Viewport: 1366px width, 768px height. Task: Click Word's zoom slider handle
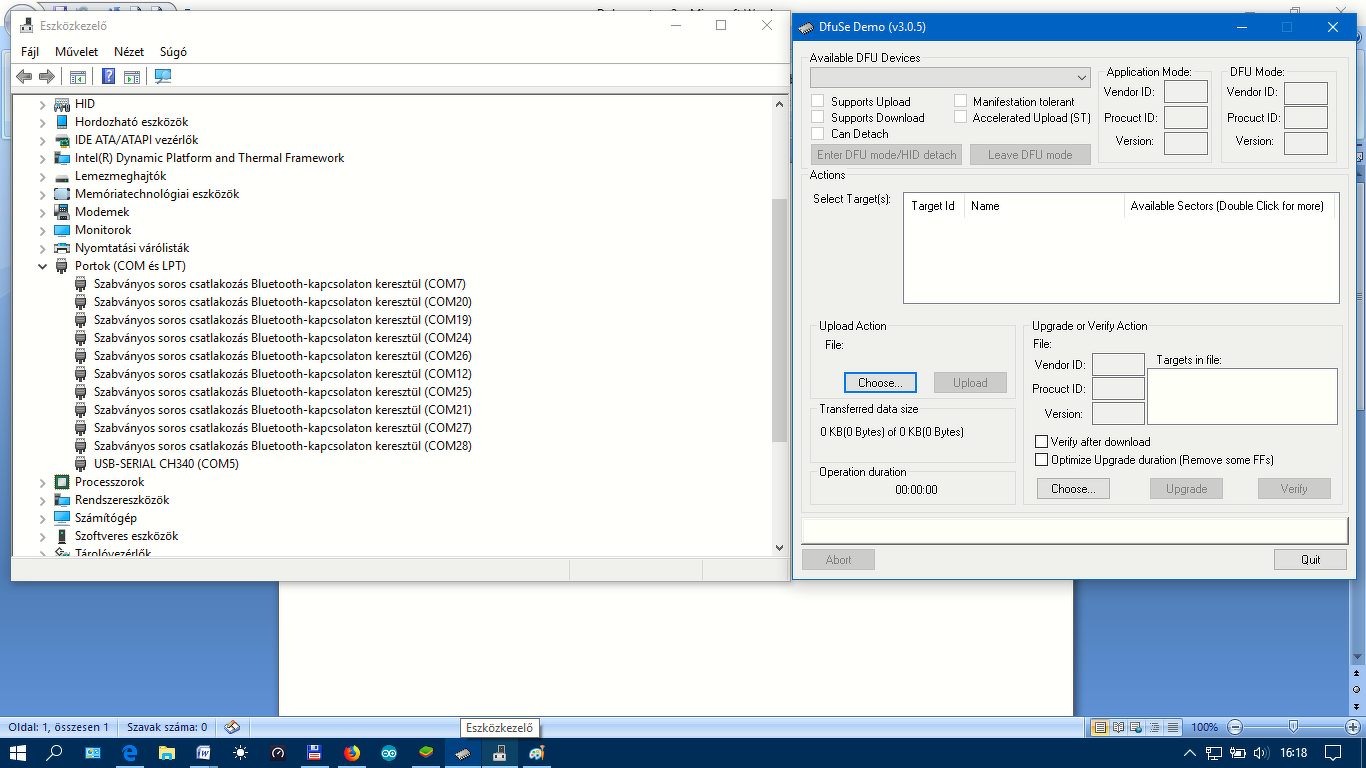[1293, 727]
